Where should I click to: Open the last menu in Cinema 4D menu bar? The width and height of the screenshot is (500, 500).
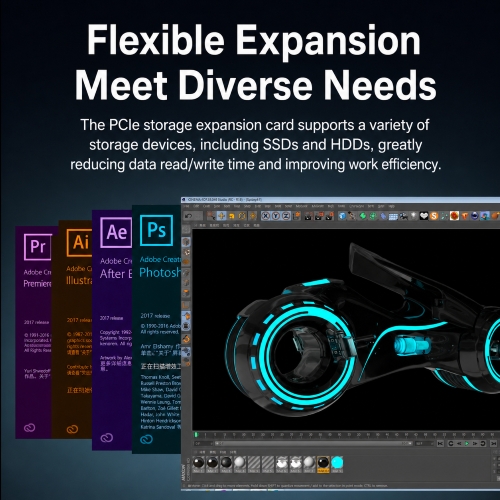click(391, 206)
